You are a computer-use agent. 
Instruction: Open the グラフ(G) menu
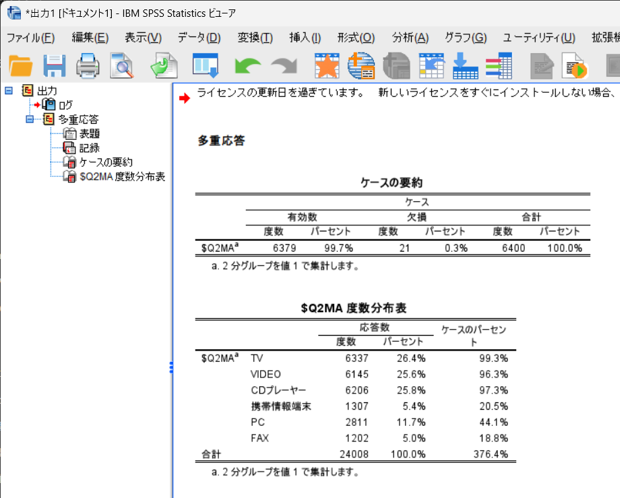tap(465, 38)
